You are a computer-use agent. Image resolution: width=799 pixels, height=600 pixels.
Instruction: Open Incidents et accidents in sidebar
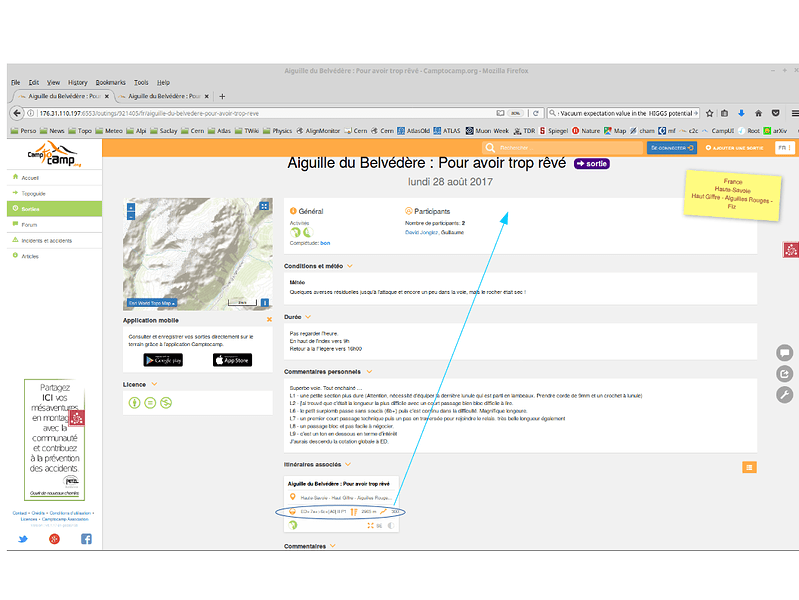54,241
